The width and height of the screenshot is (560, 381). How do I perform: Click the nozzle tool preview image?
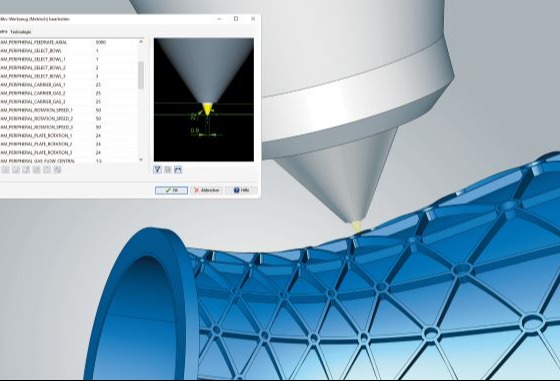pyautogui.click(x=204, y=100)
